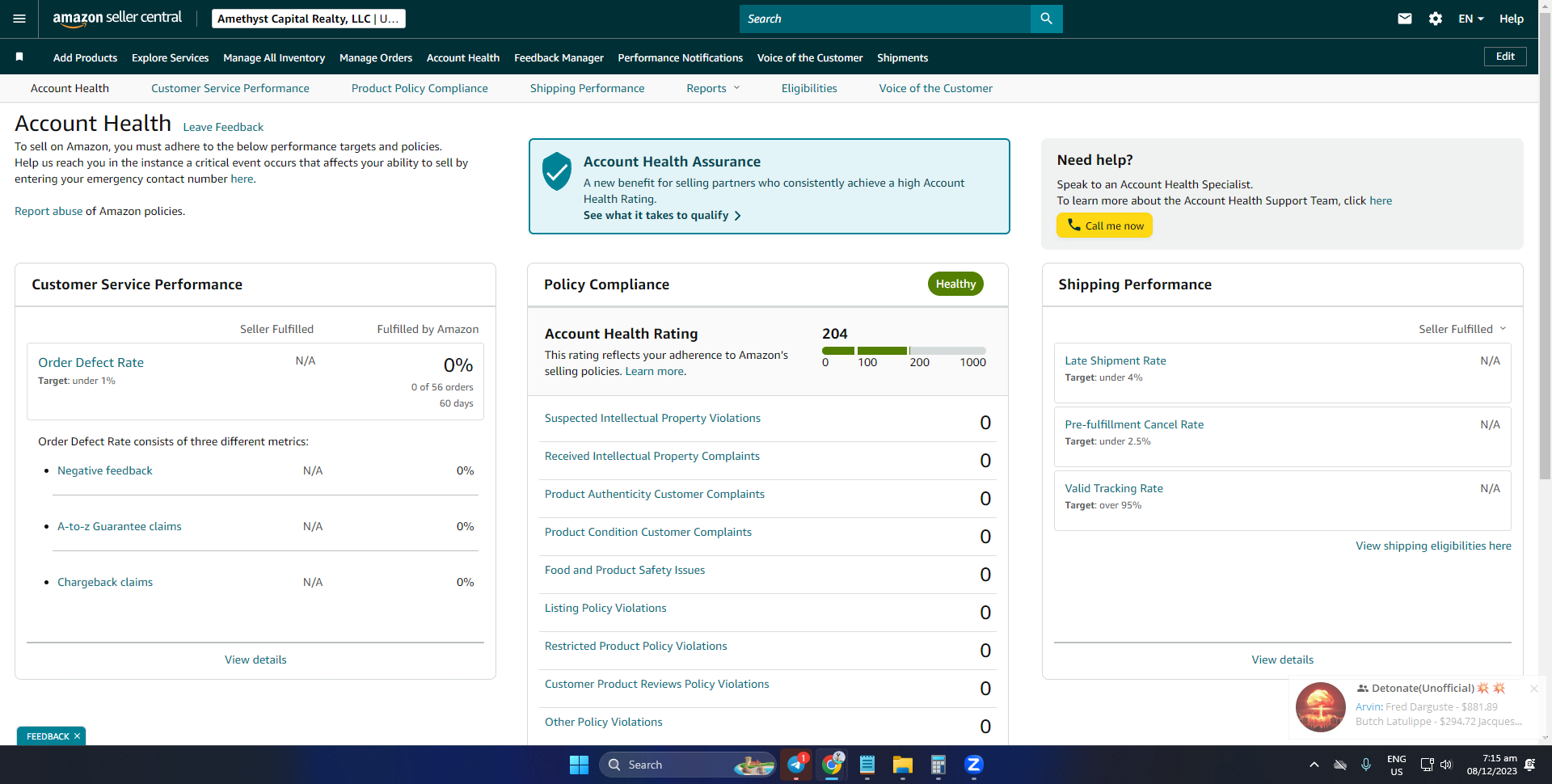
Task: Focus the Seller Central search field
Action: tap(885, 19)
